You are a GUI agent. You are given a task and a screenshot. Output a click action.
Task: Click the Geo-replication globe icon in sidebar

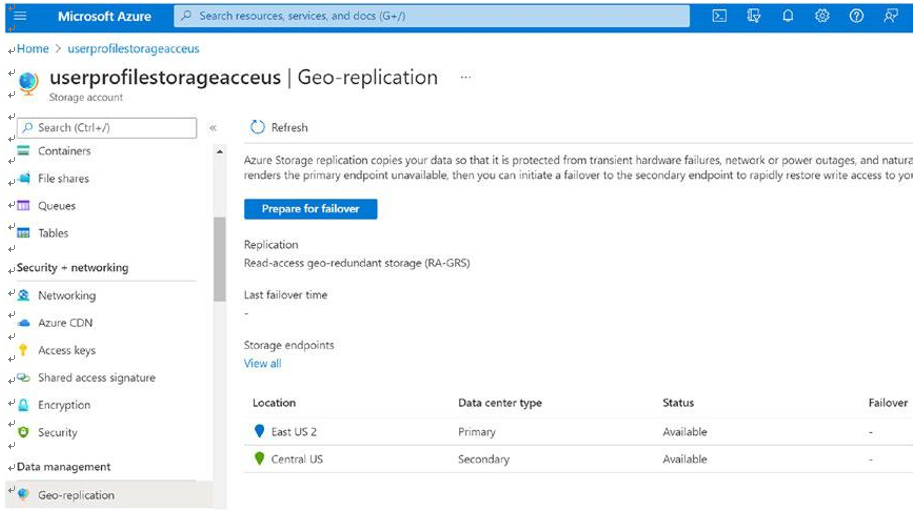point(24,494)
